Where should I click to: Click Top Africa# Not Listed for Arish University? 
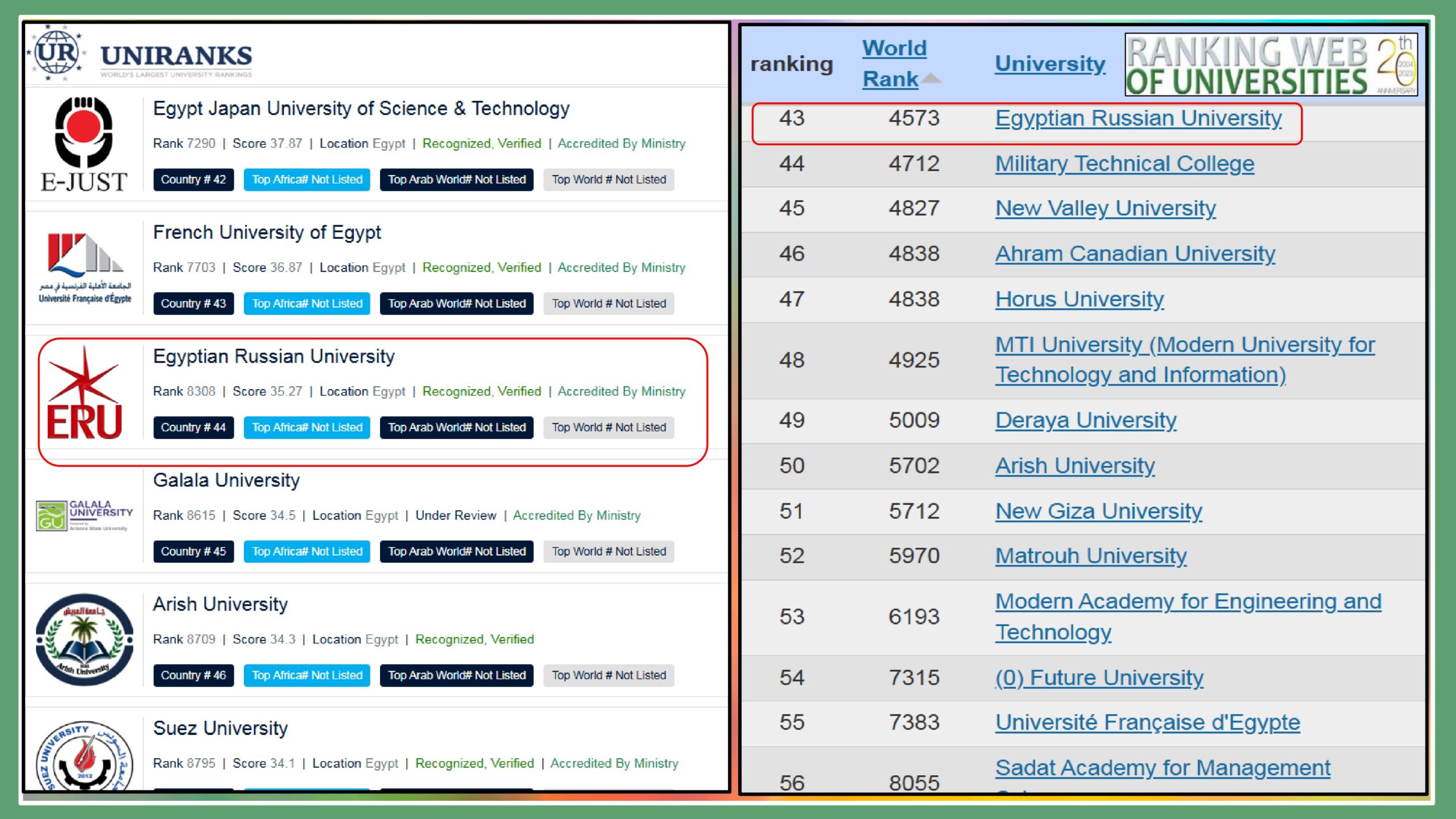point(307,676)
